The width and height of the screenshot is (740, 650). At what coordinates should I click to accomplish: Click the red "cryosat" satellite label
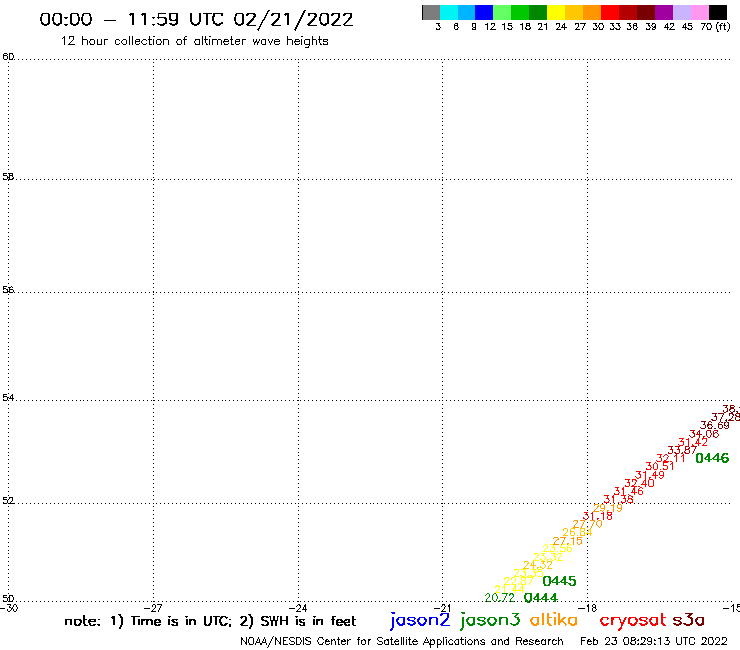pyautogui.click(x=633, y=620)
